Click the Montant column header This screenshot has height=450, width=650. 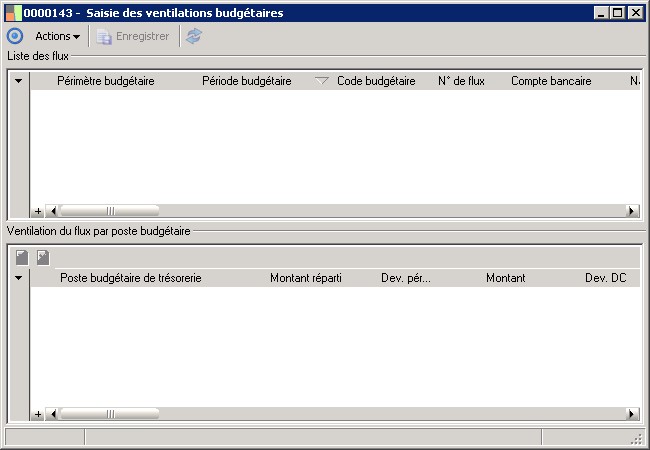506,278
